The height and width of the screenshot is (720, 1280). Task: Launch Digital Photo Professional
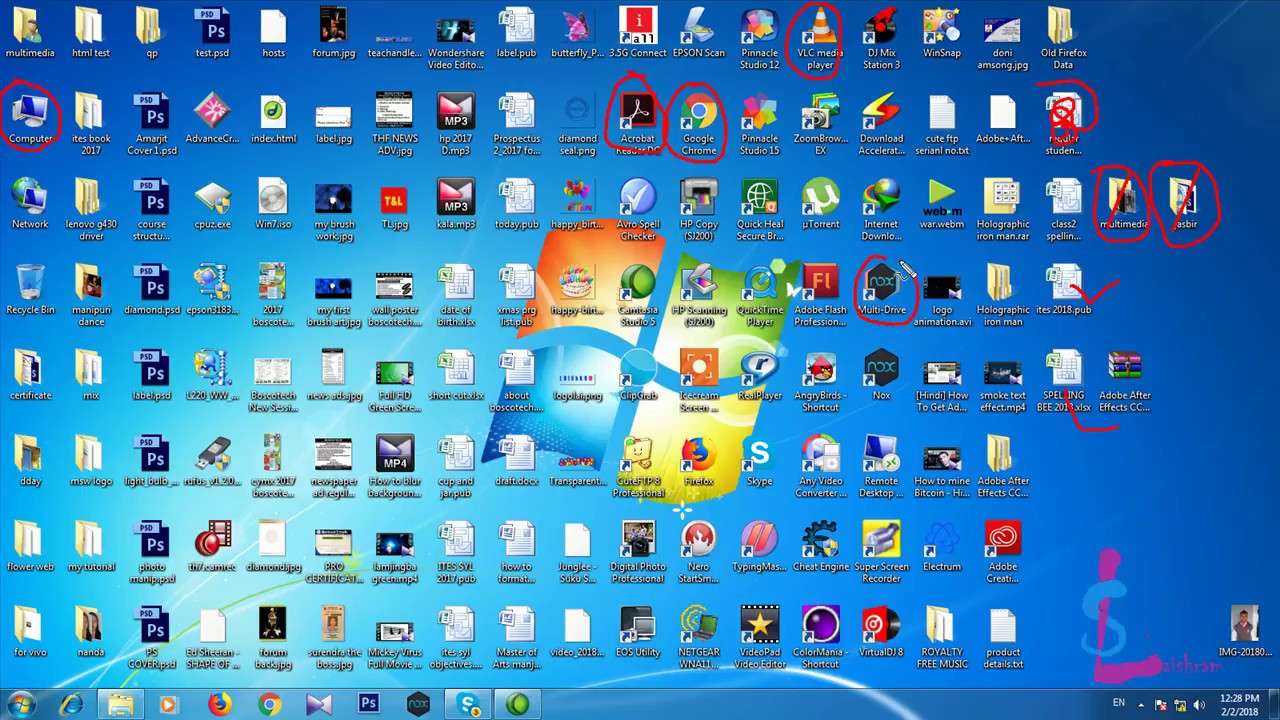[638, 553]
